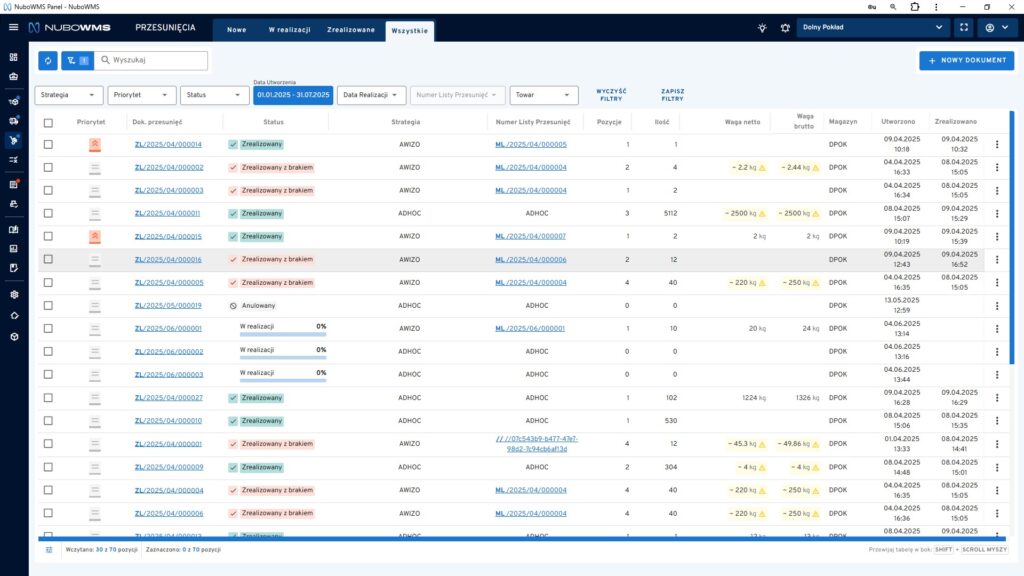
Task: Select all rows with header checkbox
Action: tap(48, 122)
